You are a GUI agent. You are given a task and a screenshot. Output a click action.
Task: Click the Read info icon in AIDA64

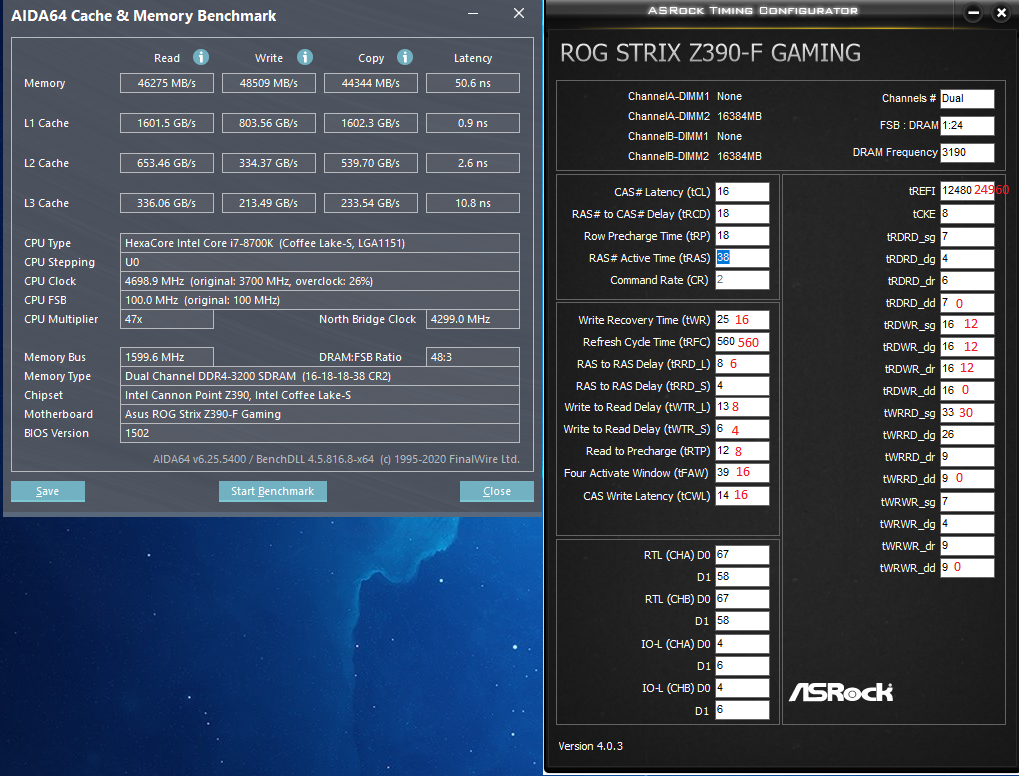tap(201, 57)
